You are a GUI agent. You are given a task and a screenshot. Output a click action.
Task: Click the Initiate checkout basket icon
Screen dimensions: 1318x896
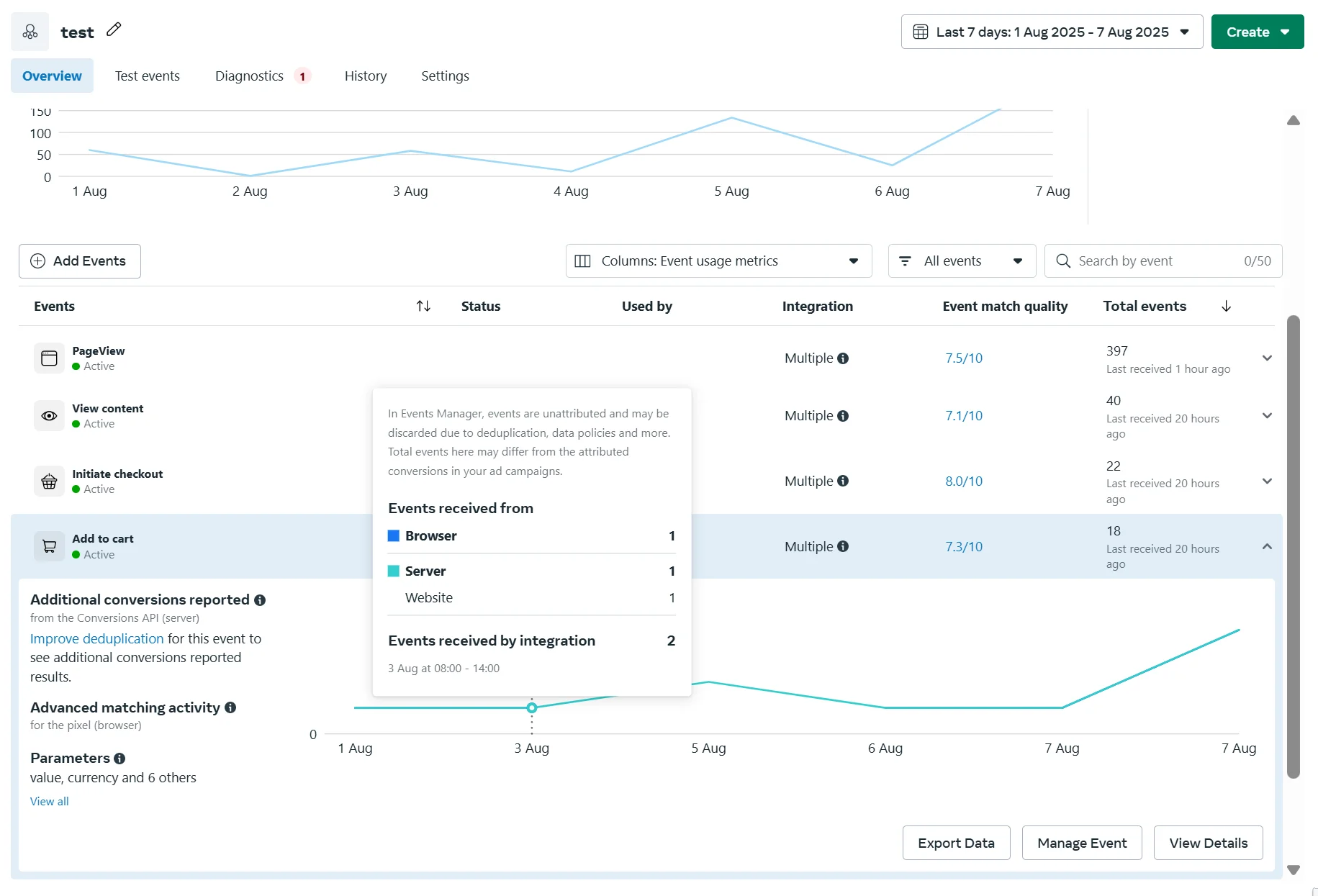pos(49,481)
